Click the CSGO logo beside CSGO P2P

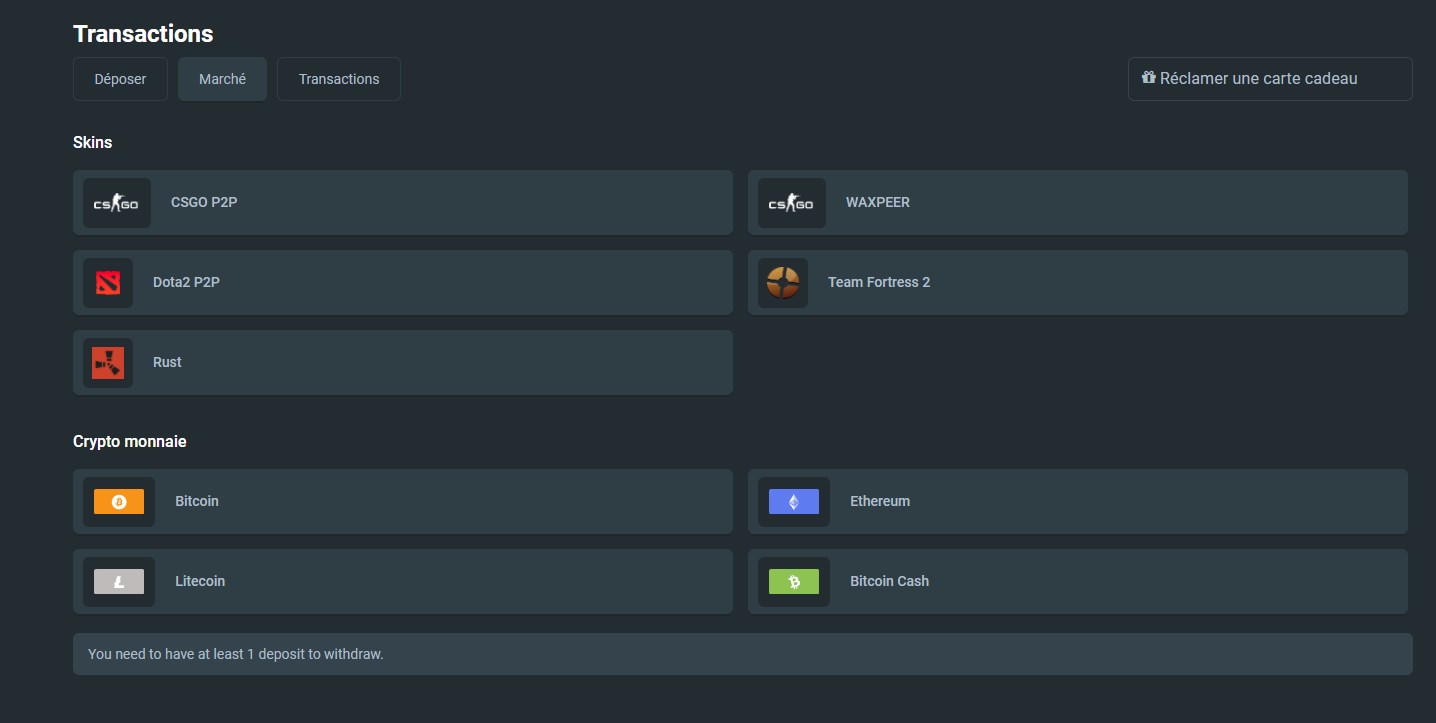click(116, 203)
